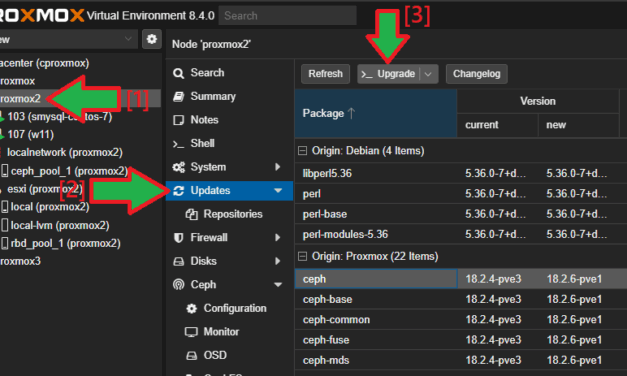Click the storage icon beside local-lvm
Image resolution: width=627 pixels, height=376 pixels.
(4, 225)
